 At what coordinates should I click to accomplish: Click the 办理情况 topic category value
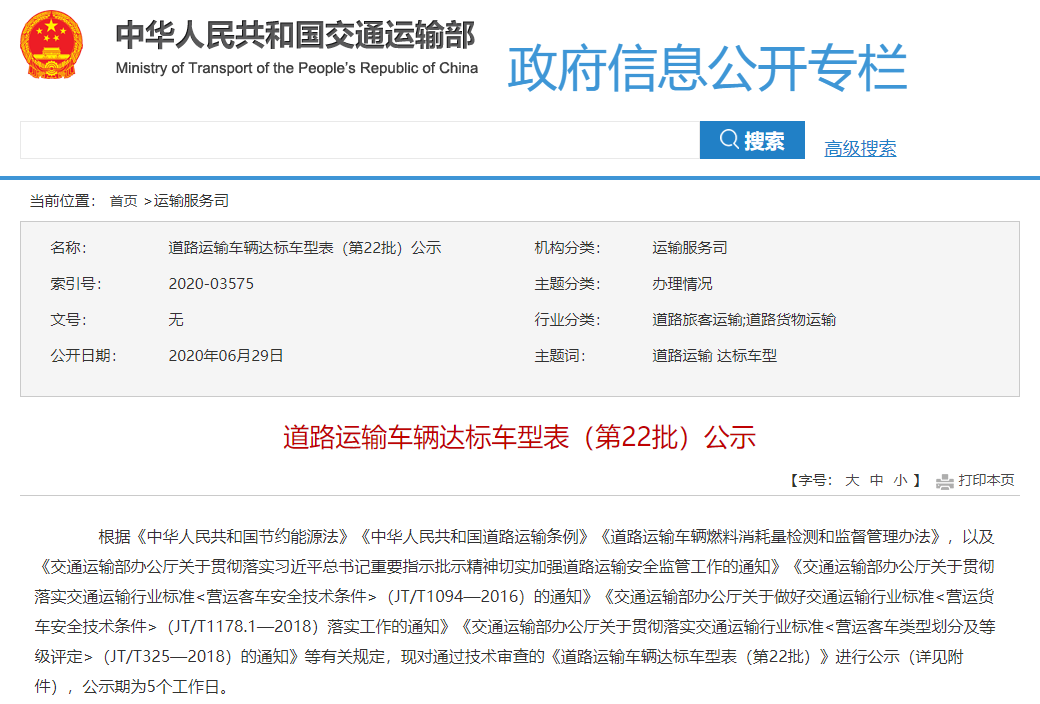(x=682, y=284)
